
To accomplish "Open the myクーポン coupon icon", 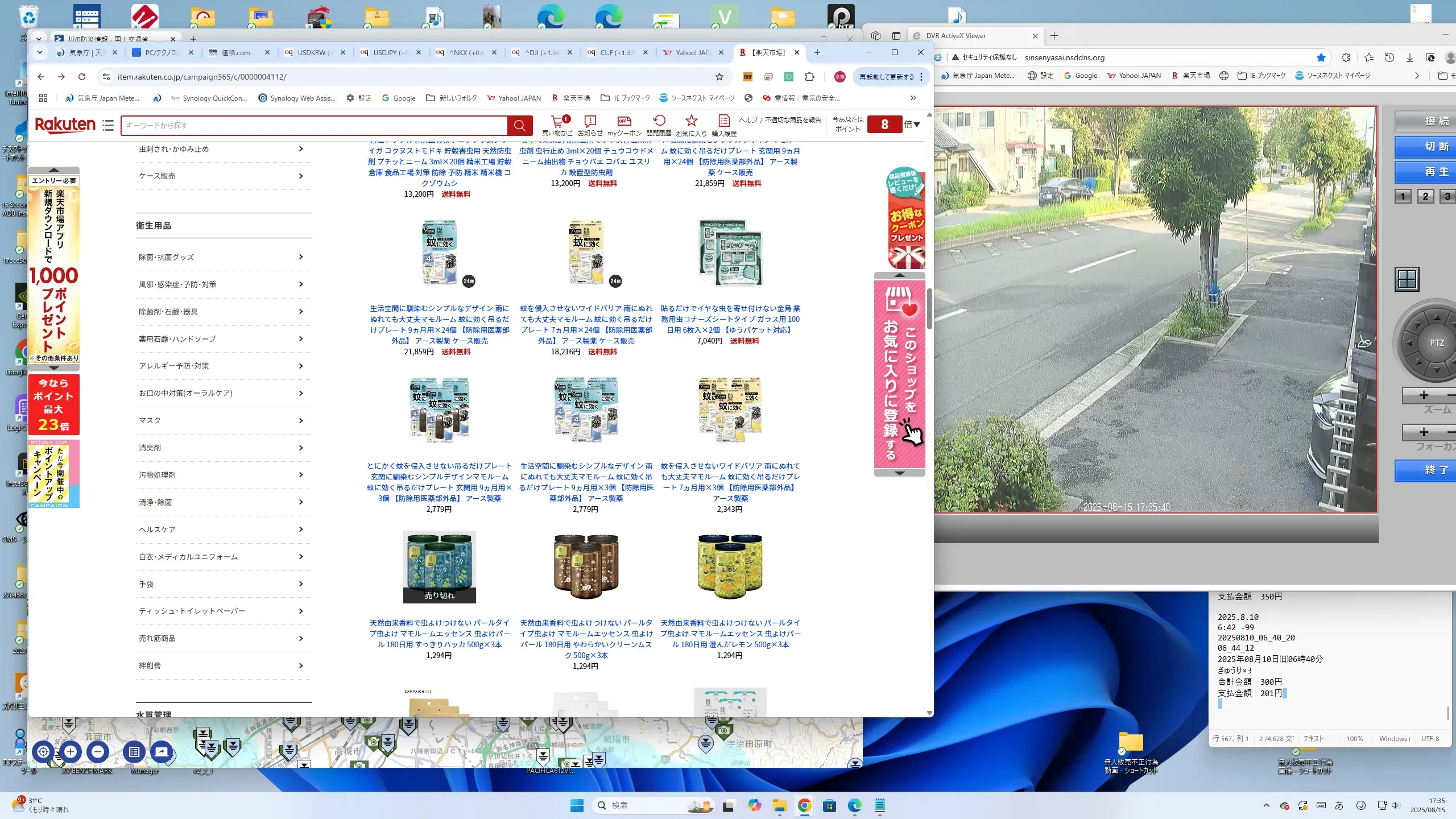I will [624, 121].
